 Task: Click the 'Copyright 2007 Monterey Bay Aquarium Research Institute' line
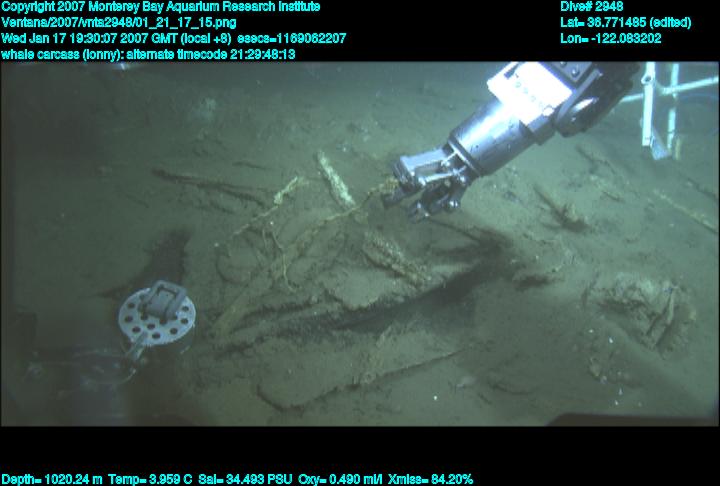pyautogui.click(x=161, y=7)
